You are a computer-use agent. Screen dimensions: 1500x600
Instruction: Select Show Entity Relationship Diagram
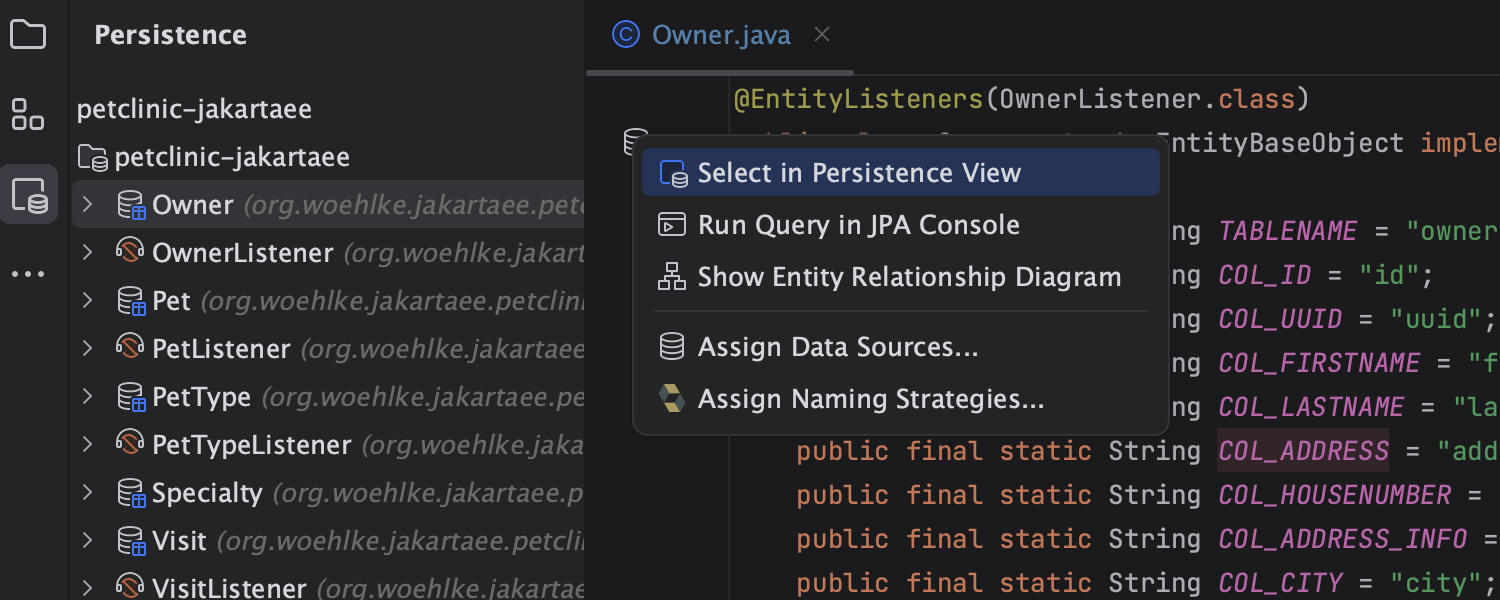click(908, 277)
